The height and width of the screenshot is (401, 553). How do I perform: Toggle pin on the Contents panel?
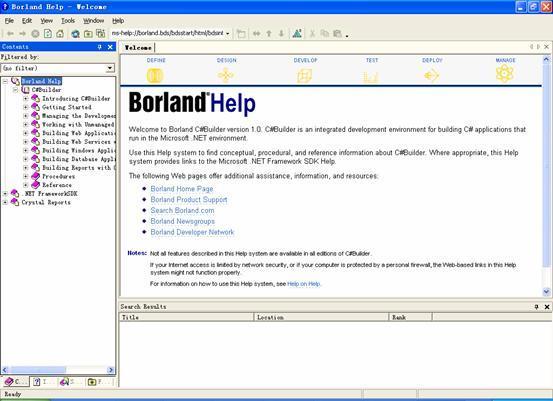(x=100, y=47)
